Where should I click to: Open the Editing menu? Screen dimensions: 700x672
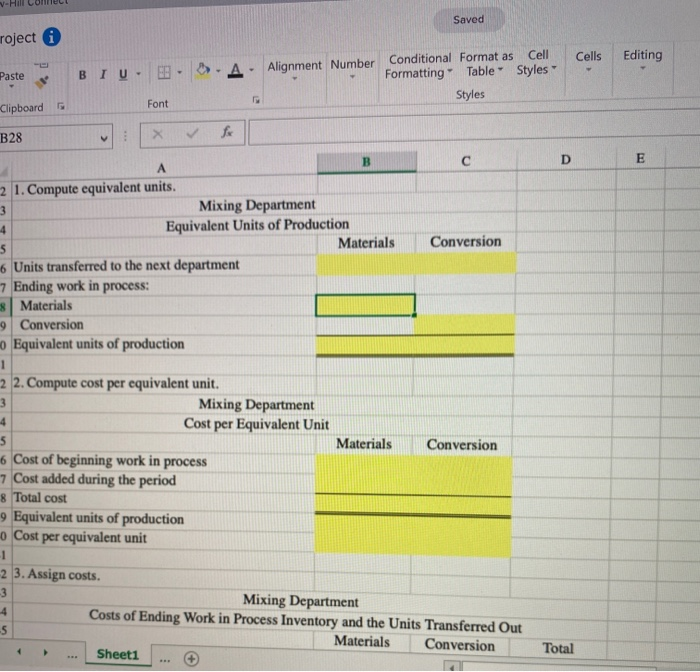(x=642, y=59)
